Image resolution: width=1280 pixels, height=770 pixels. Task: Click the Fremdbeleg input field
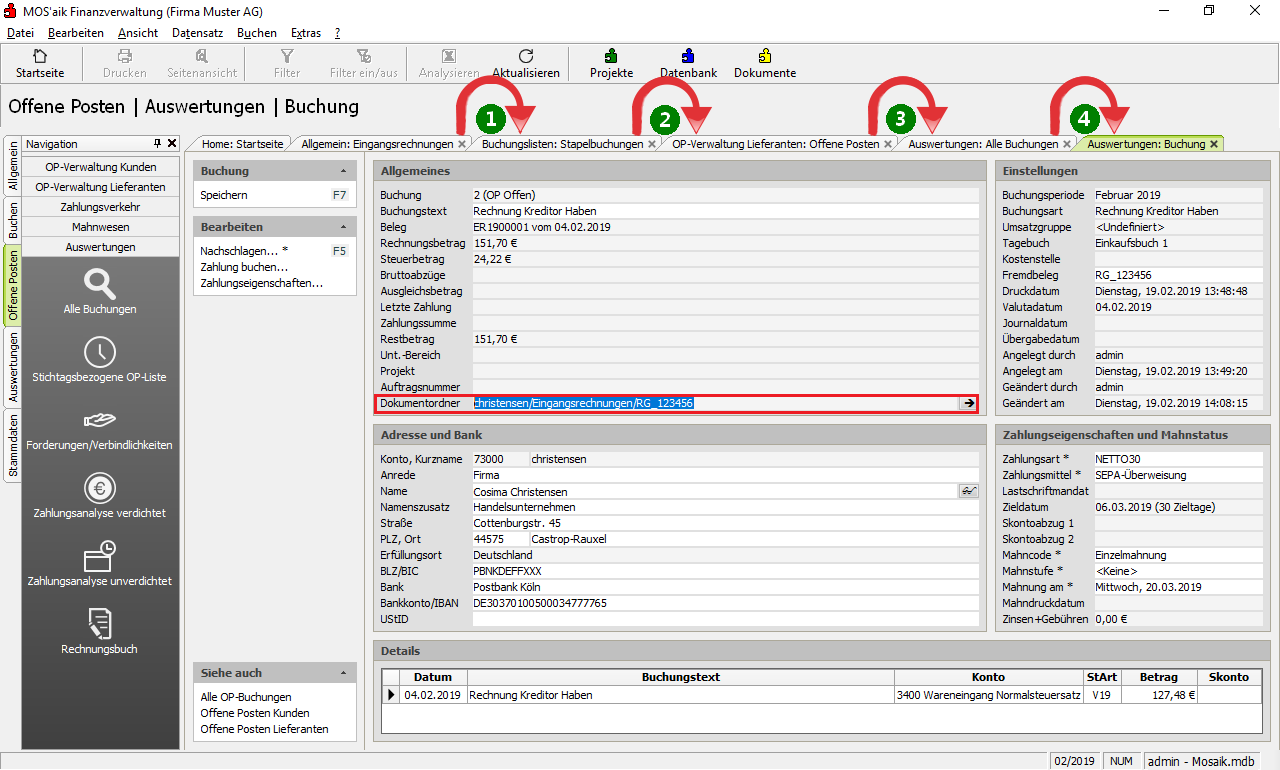(1177, 275)
